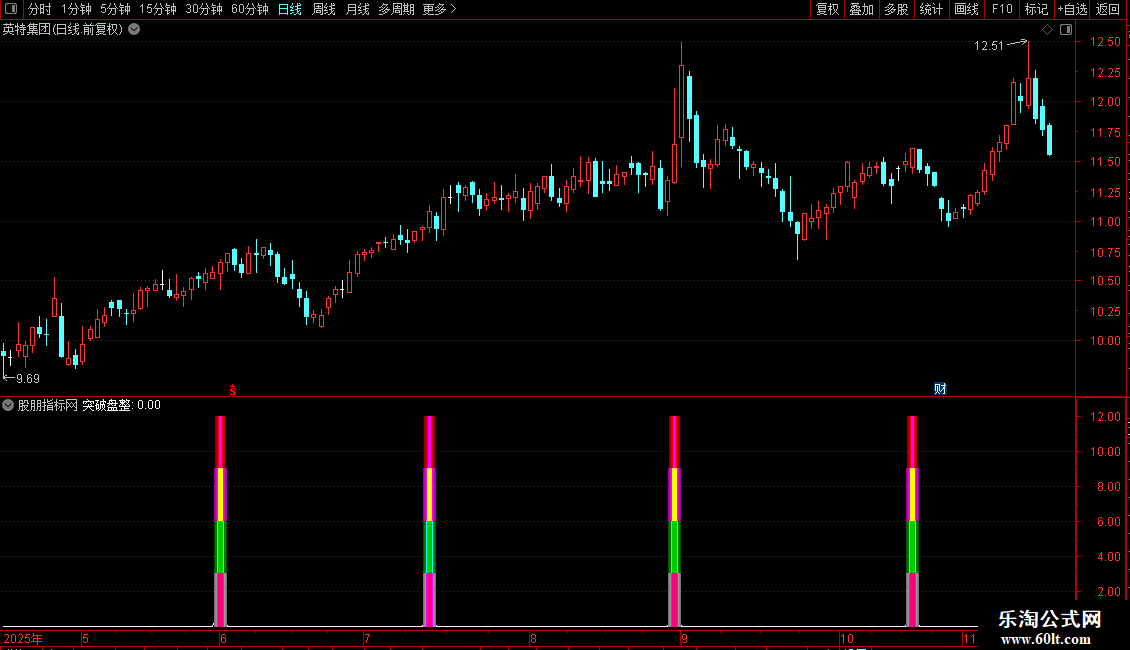Select the 1分钟 period
This screenshot has height=650, width=1130.
[x=76, y=9]
